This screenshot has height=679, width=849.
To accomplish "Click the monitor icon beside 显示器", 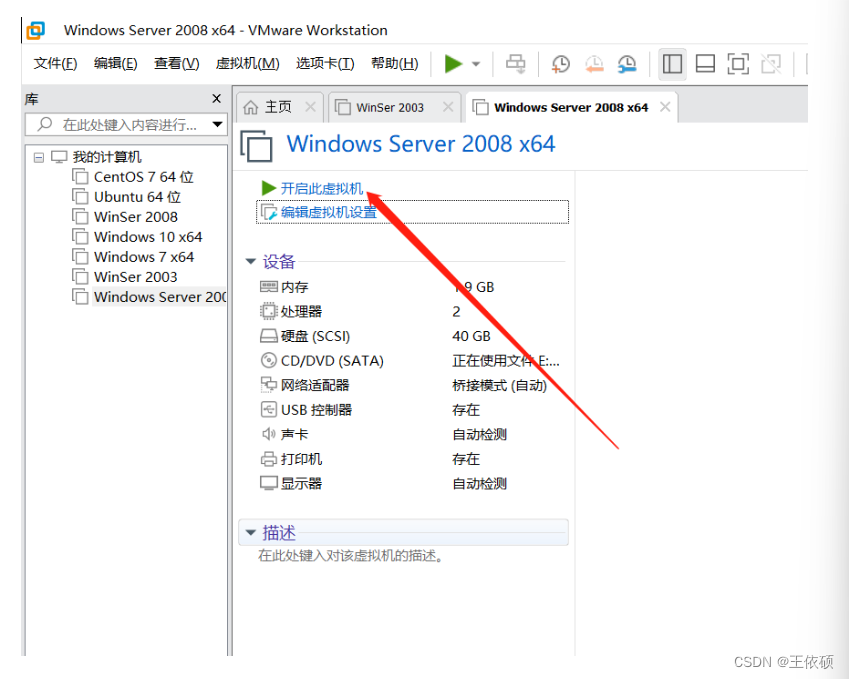I will pos(269,484).
